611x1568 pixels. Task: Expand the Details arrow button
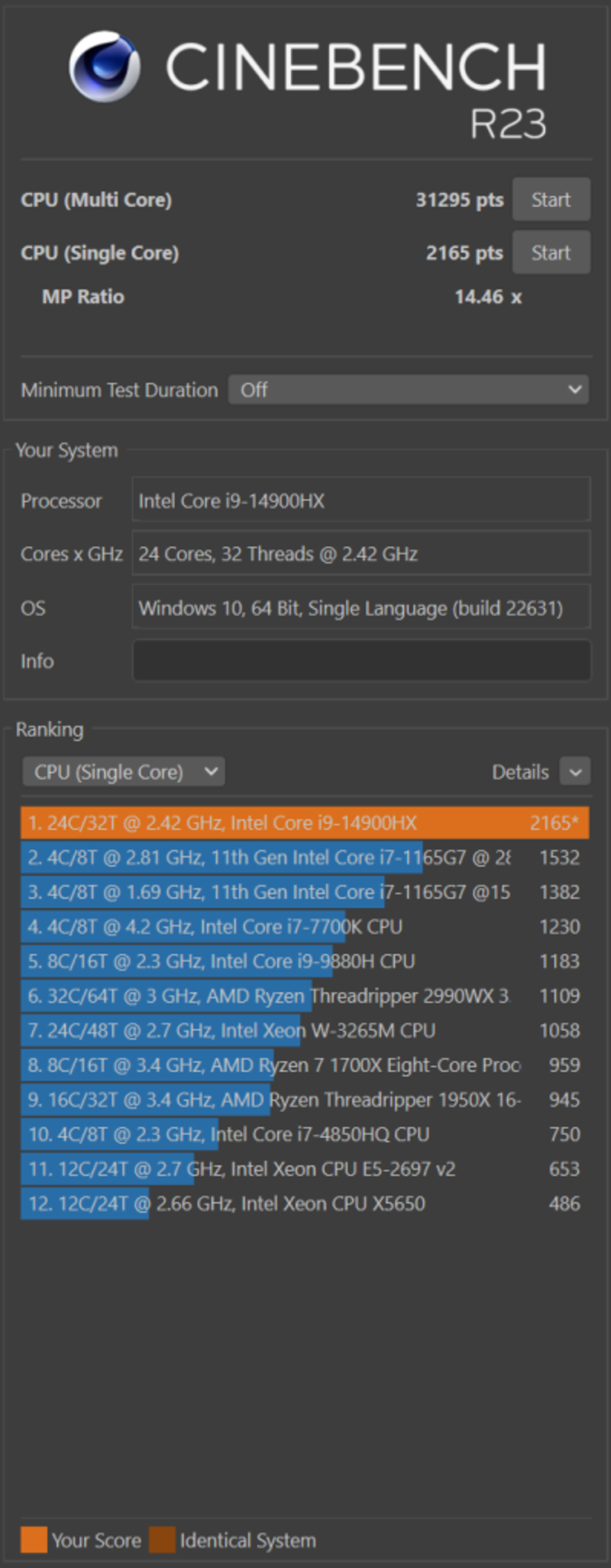click(575, 772)
